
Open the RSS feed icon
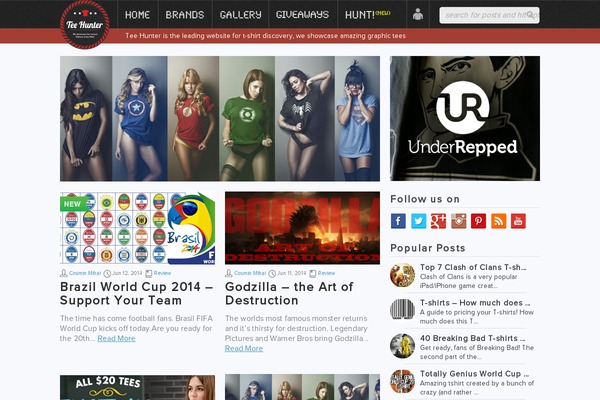[499, 221]
